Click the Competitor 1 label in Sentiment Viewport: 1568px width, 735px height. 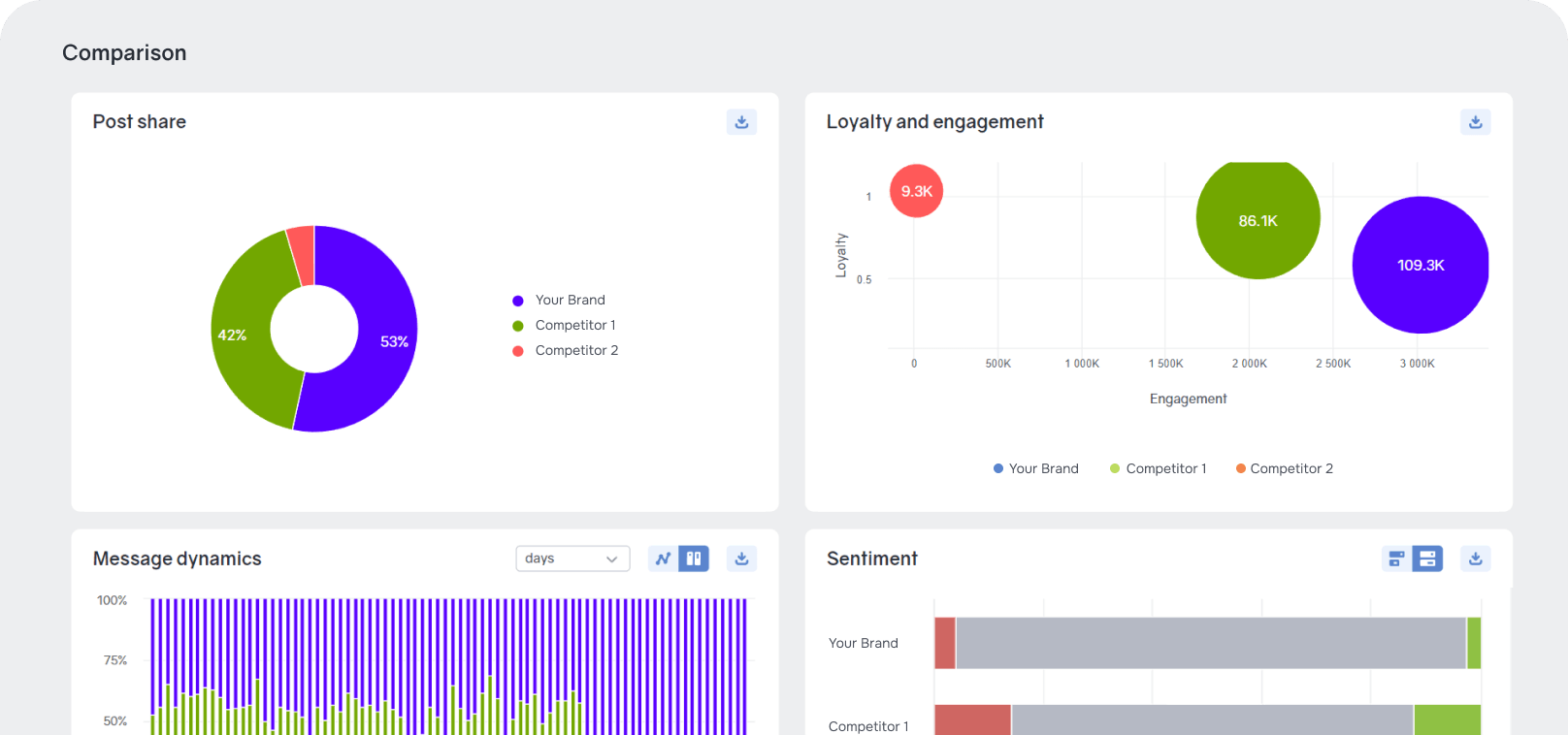point(868,726)
